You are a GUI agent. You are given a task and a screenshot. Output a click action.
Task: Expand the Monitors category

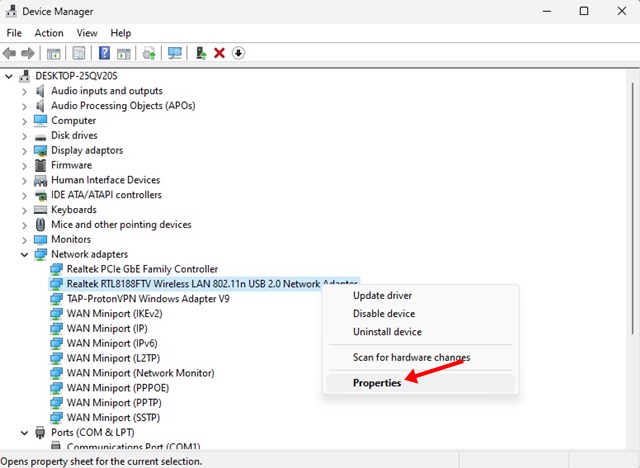(x=24, y=240)
